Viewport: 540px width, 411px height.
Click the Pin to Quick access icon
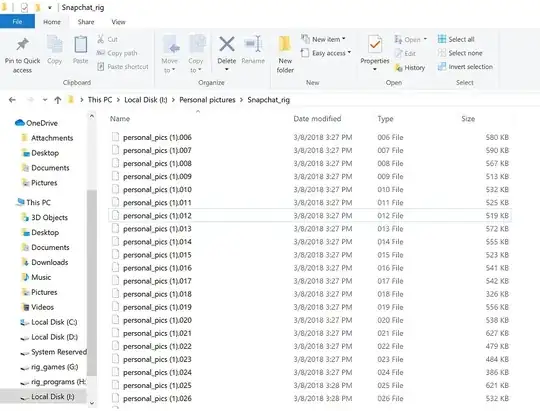[22, 44]
